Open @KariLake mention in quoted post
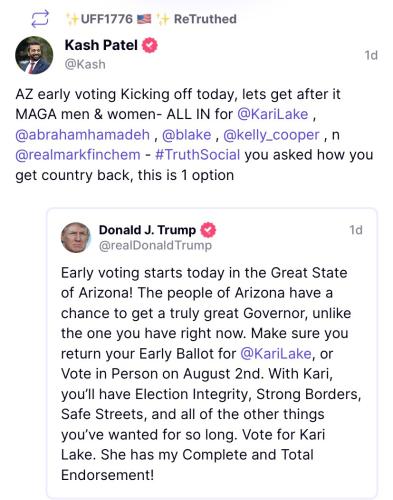Screen dimensions: 393x500 (276, 353)
